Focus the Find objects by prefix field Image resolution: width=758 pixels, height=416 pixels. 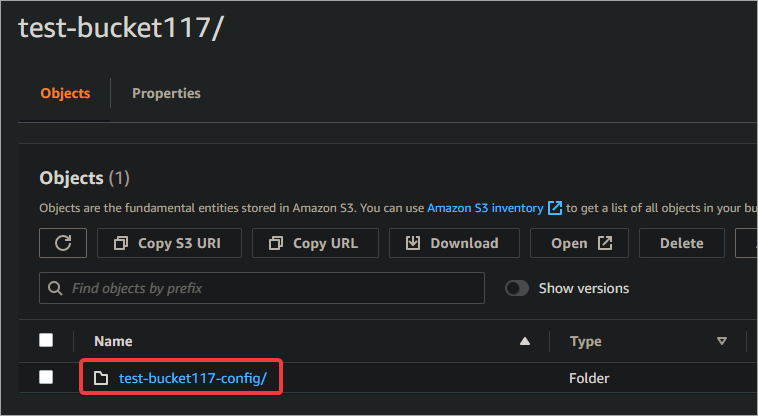[262, 288]
